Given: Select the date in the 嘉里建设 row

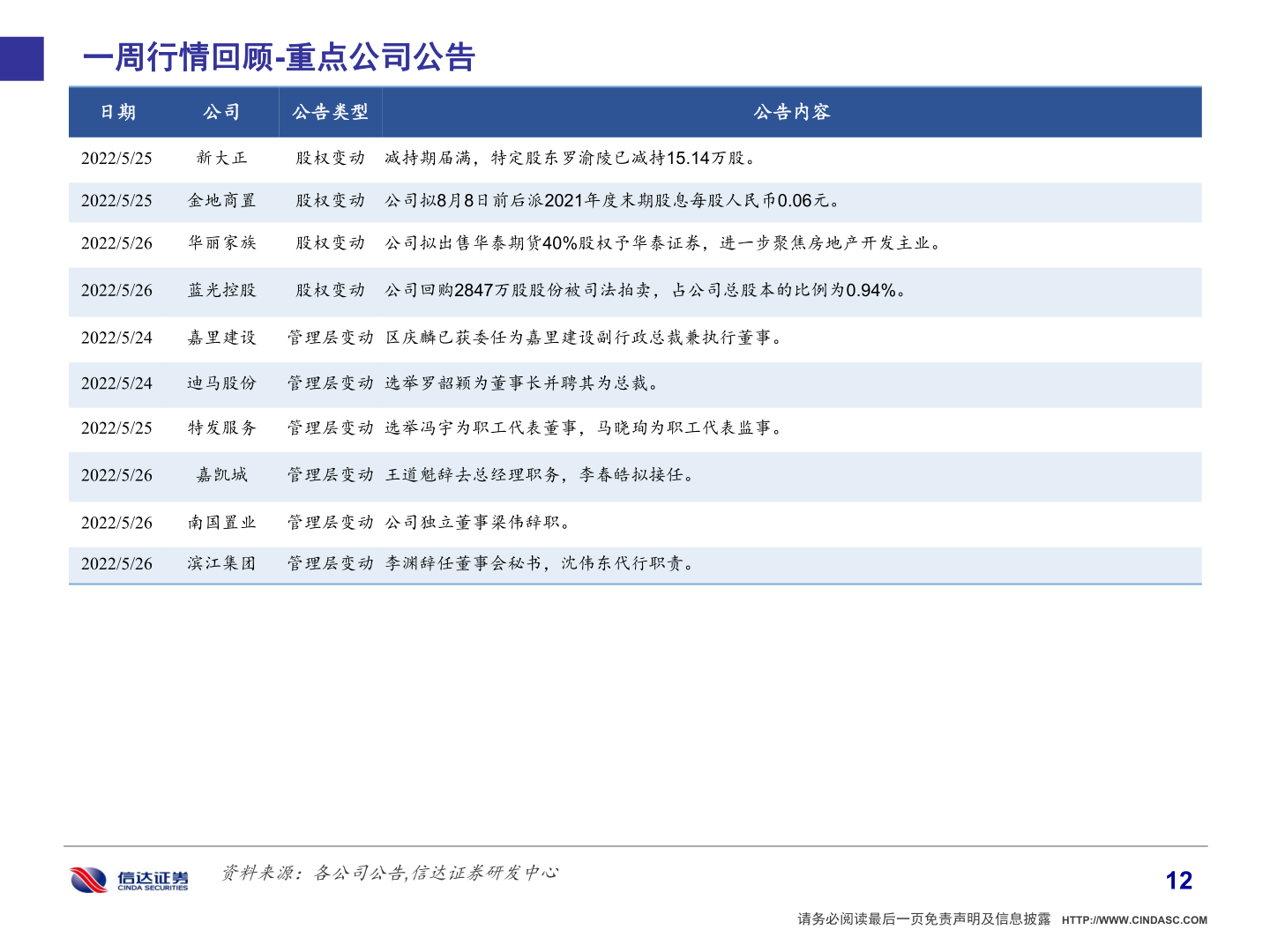Looking at the screenshot, I should click(x=116, y=338).
